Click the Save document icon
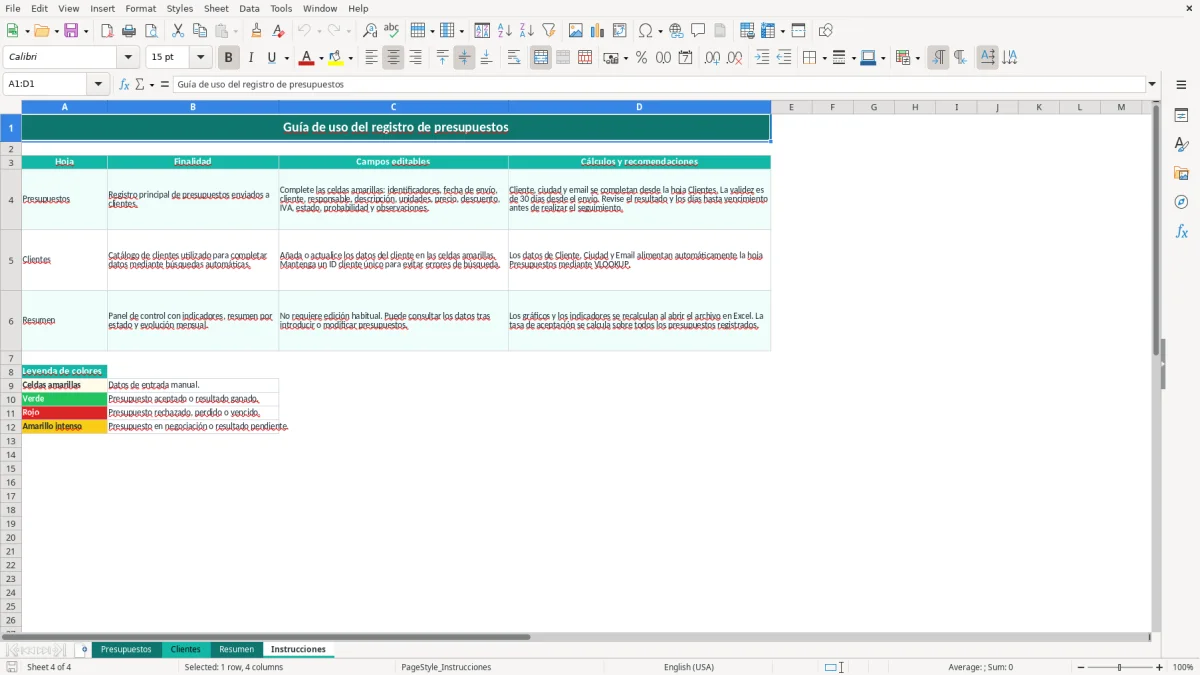 71,31
